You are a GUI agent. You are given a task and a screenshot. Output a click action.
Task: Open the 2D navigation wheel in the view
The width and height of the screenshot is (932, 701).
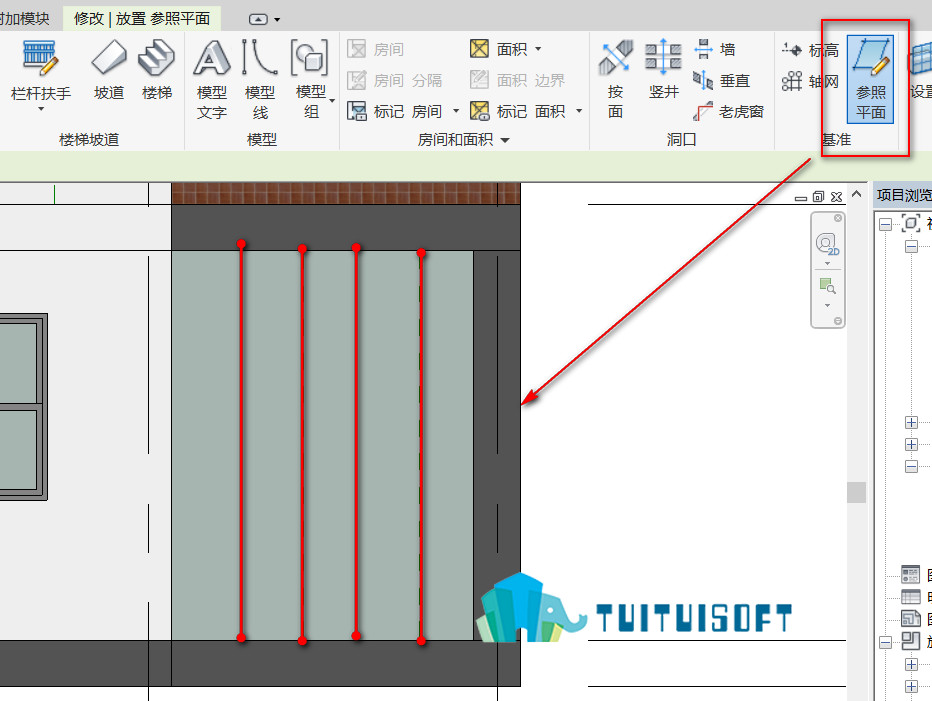(827, 243)
